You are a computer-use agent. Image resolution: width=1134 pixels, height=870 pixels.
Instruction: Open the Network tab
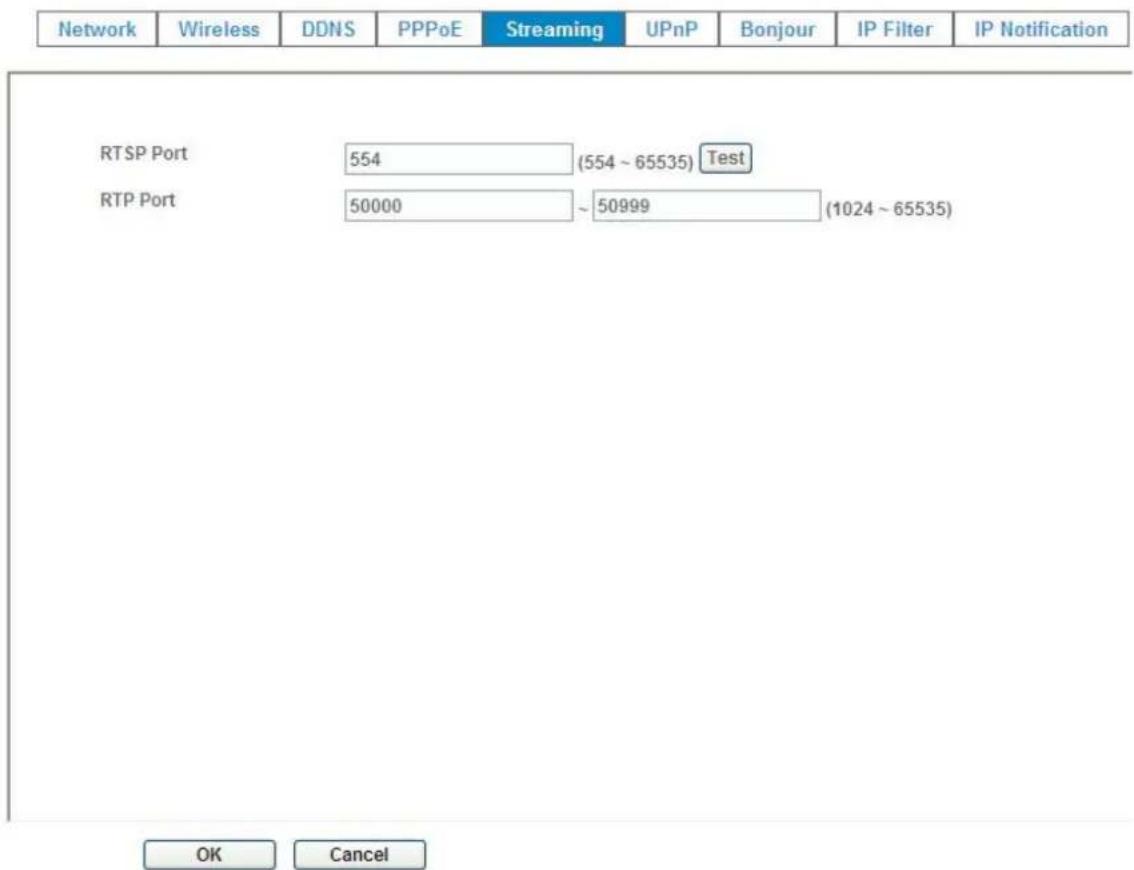(x=97, y=30)
